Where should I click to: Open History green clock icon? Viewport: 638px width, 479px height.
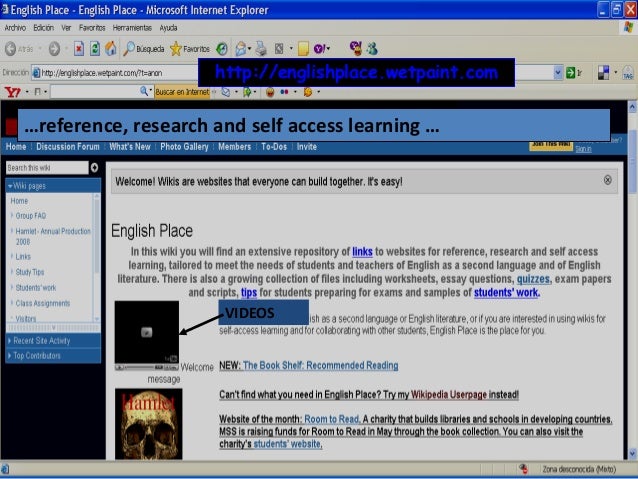(222, 49)
